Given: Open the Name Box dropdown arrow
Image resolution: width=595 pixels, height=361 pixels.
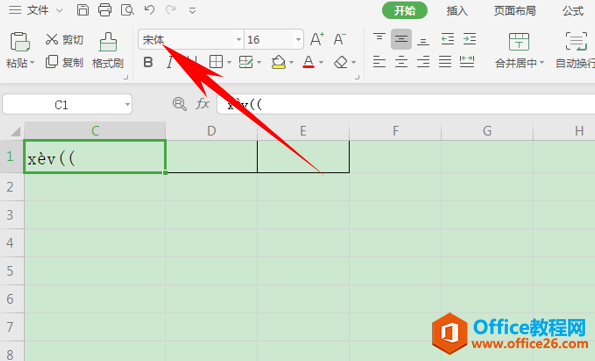Looking at the screenshot, I should click(x=128, y=104).
